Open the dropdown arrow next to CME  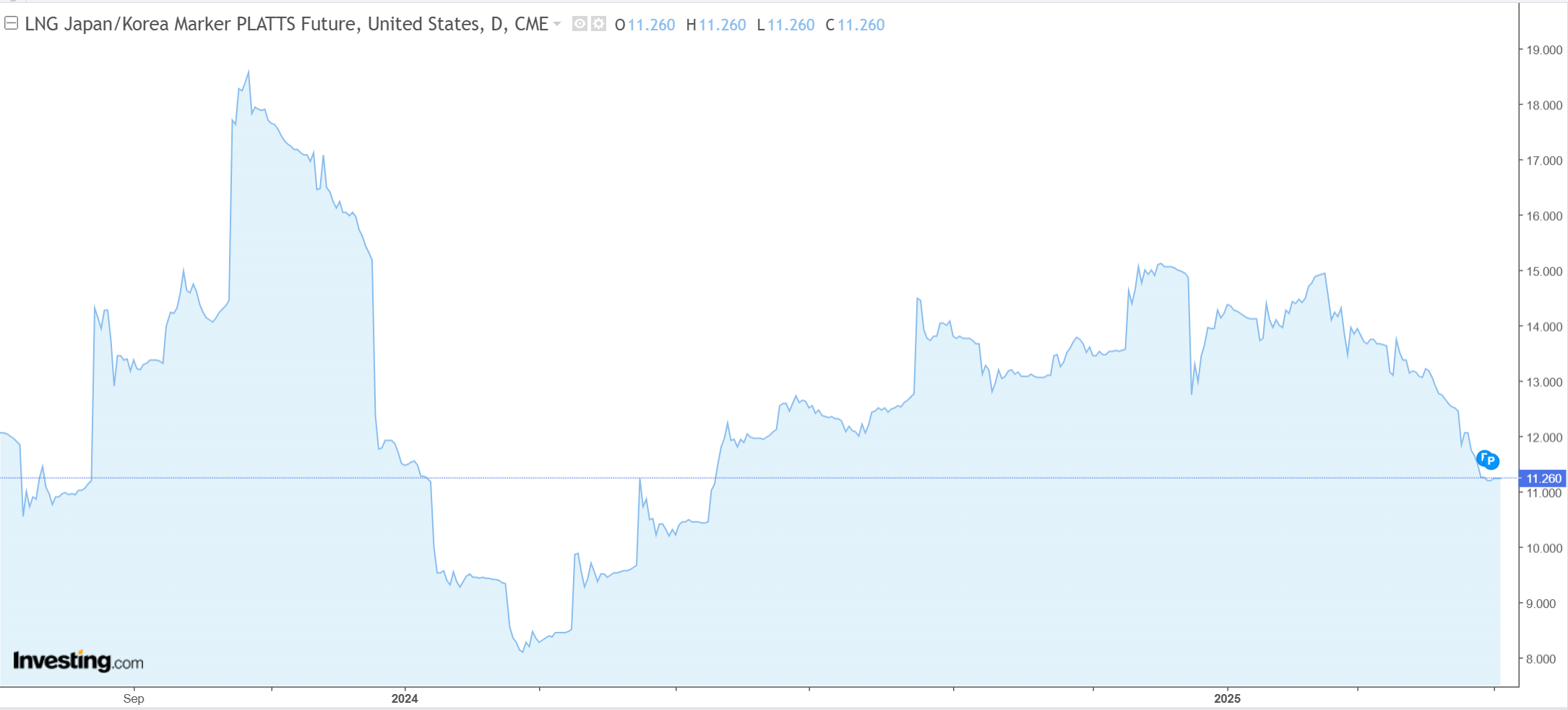(x=557, y=25)
